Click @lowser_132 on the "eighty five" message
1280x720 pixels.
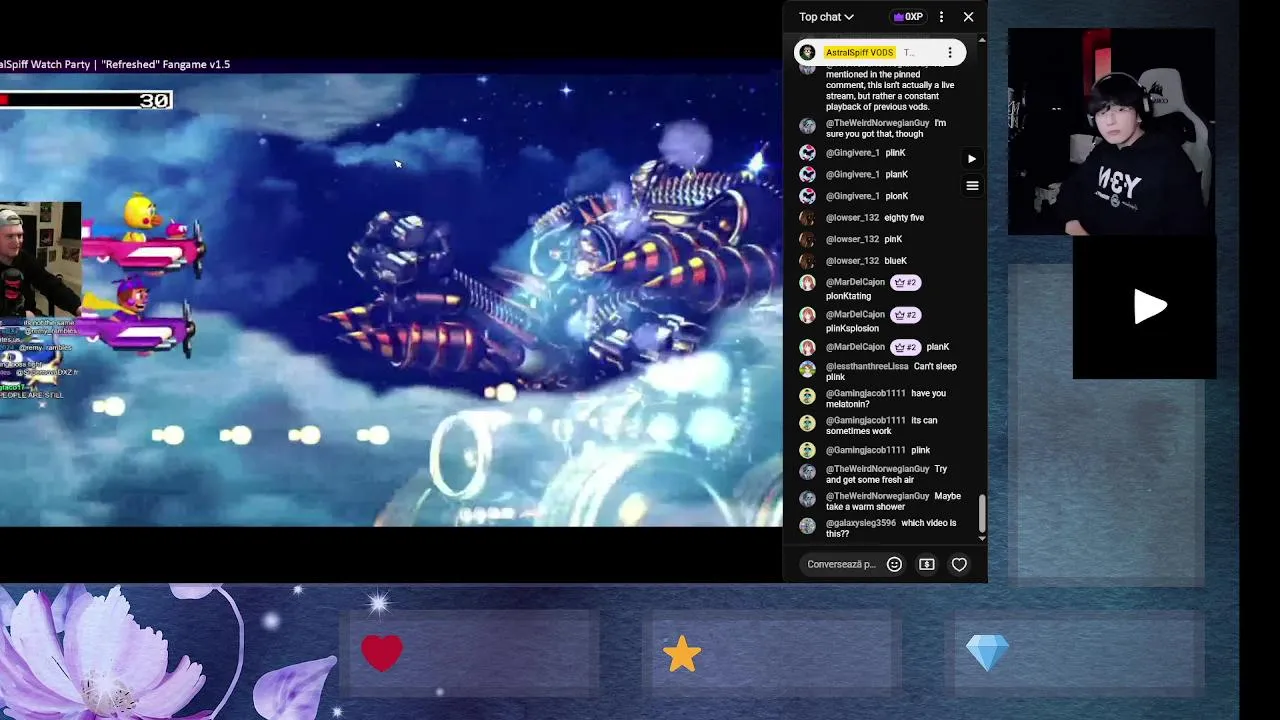[852, 217]
